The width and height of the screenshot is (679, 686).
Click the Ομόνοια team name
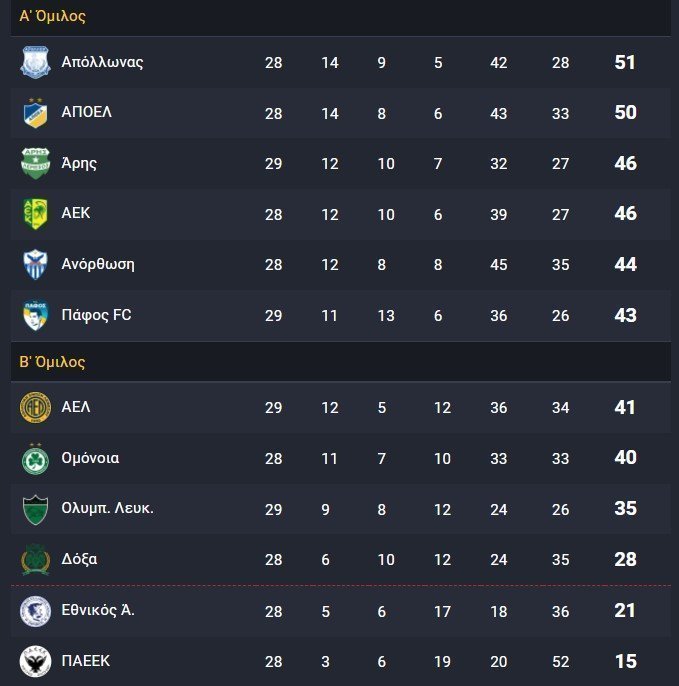90,458
